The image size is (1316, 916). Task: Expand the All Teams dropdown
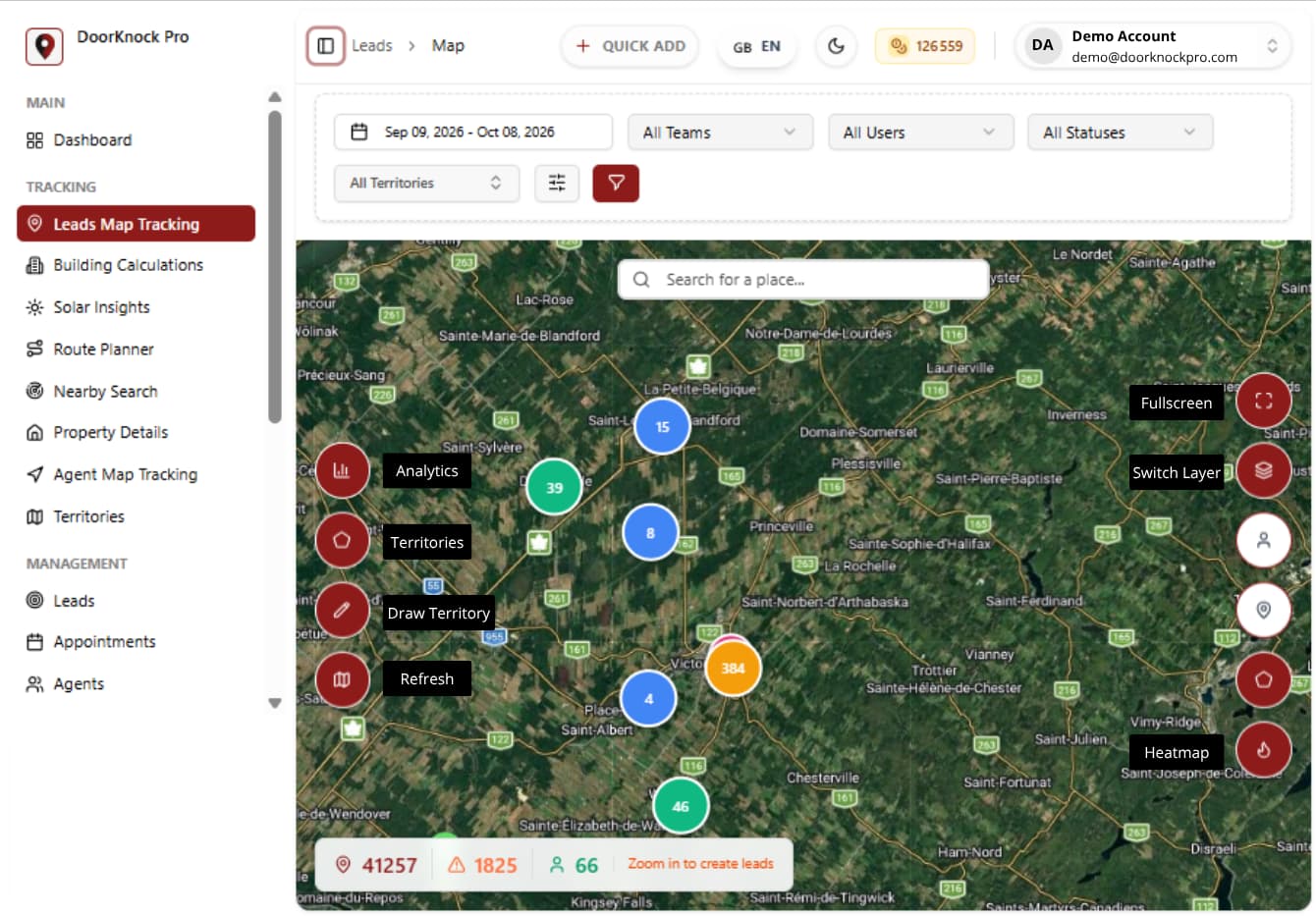coord(720,133)
